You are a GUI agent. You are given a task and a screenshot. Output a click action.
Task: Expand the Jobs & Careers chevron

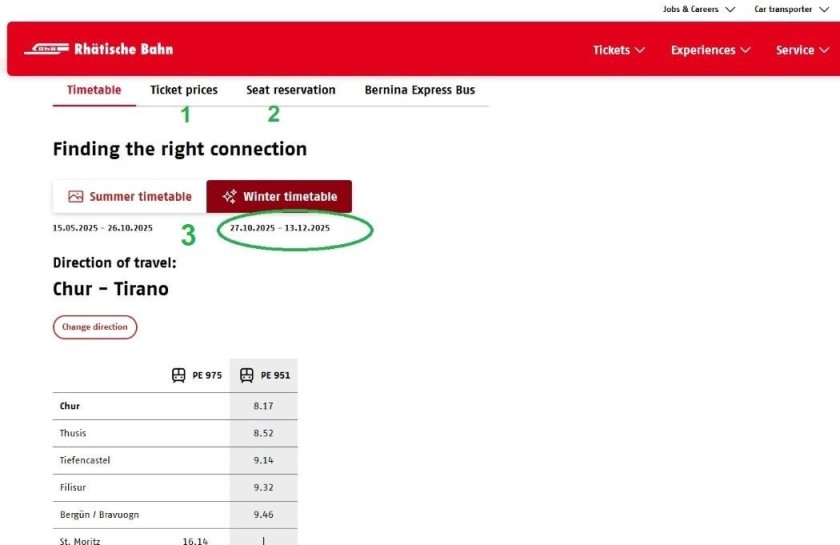coord(730,9)
